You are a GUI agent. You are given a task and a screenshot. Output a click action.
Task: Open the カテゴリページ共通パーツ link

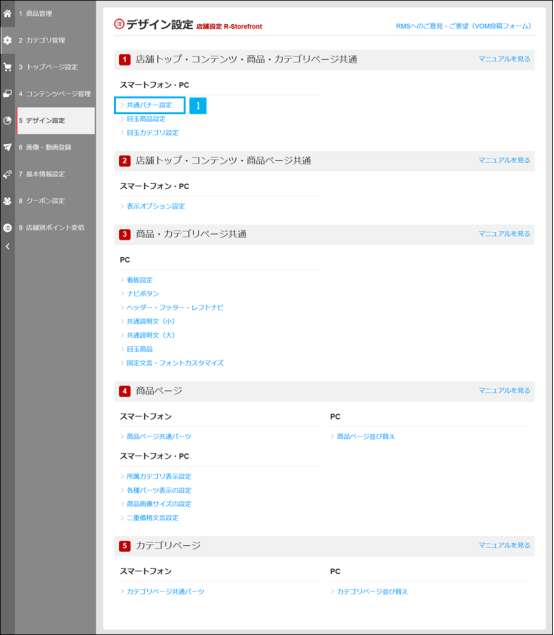(x=166, y=591)
